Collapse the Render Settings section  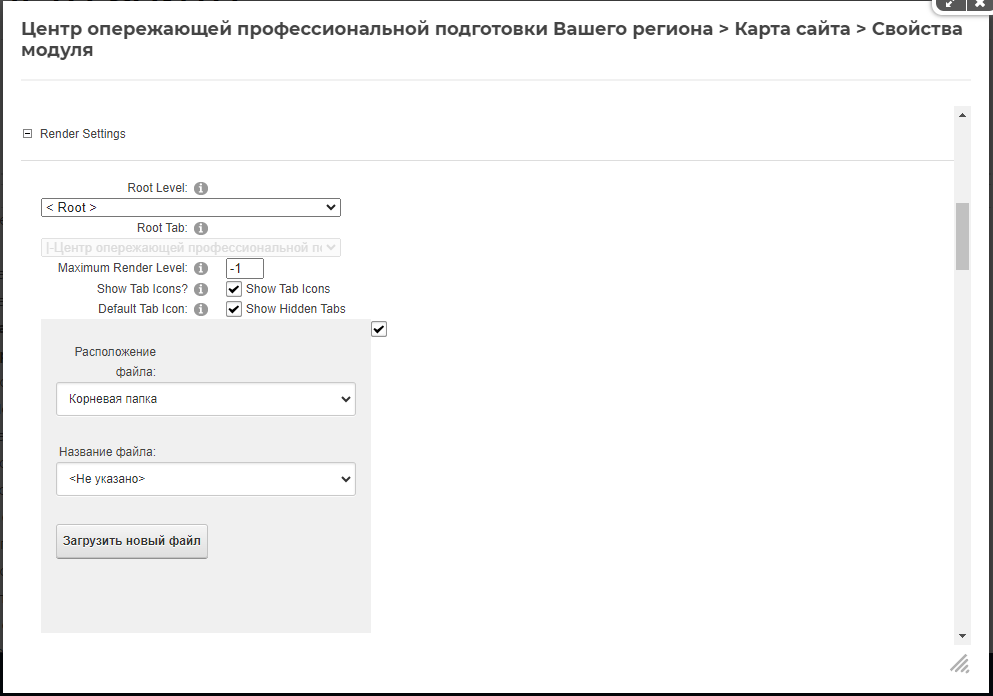pyautogui.click(x=28, y=134)
